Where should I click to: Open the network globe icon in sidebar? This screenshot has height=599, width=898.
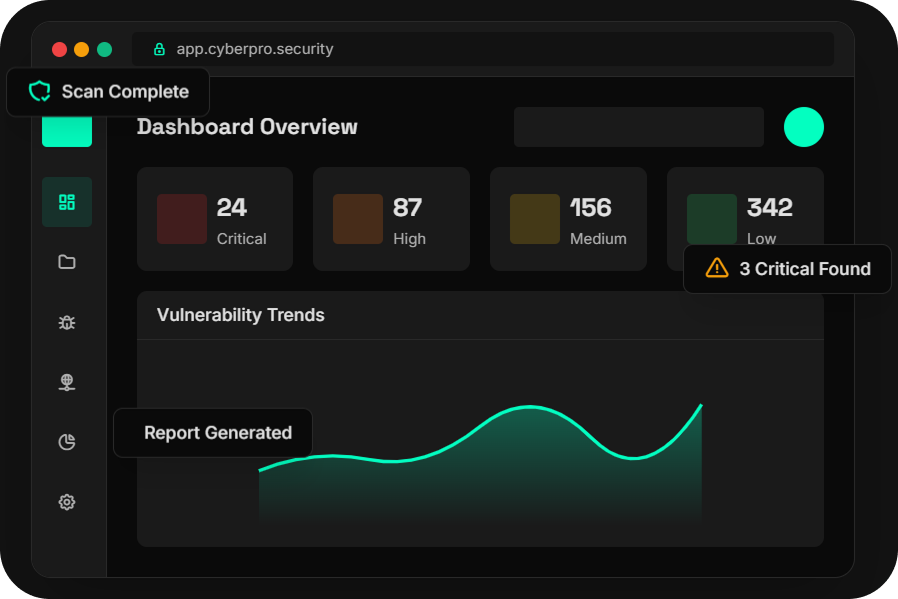[x=67, y=382]
